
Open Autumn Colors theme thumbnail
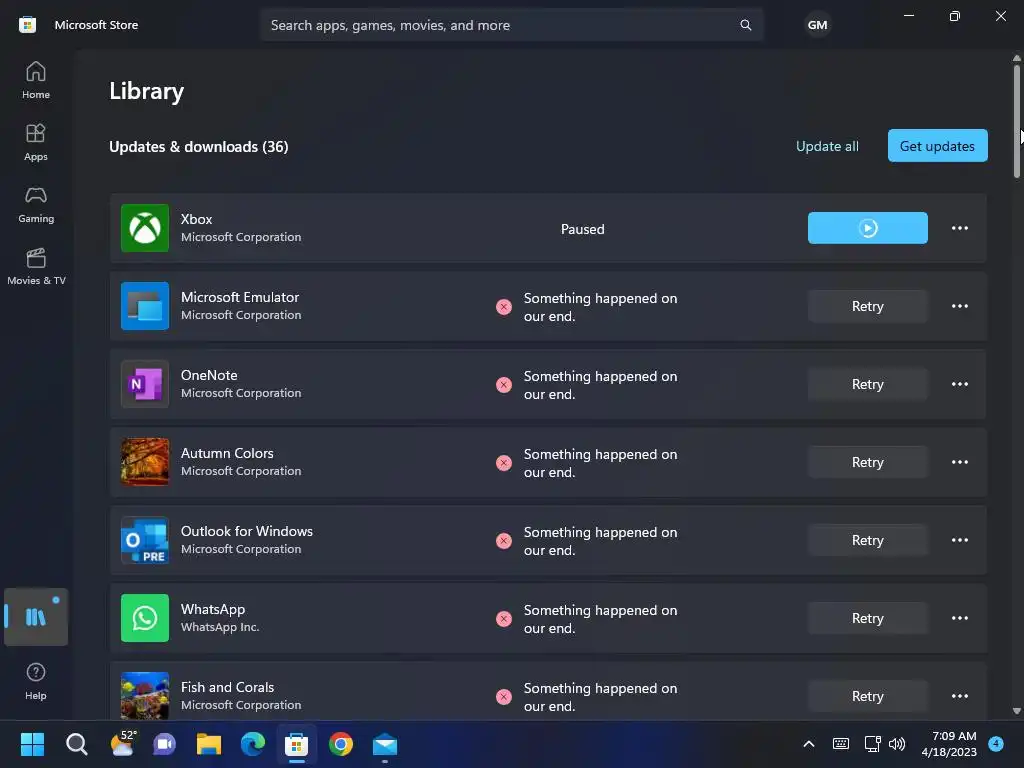click(145, 462)
